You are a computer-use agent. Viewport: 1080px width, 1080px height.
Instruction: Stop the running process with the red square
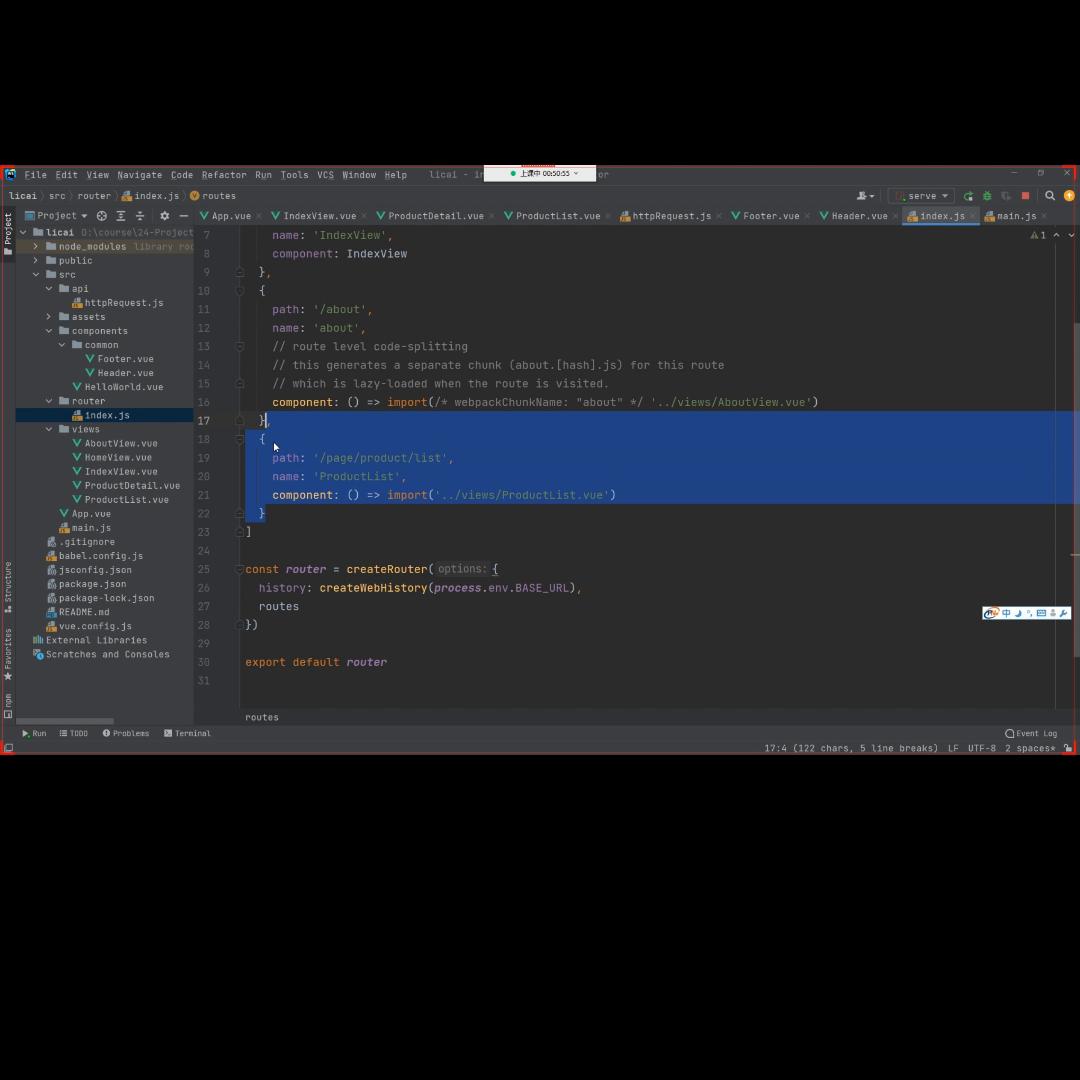pos(1025,196)
